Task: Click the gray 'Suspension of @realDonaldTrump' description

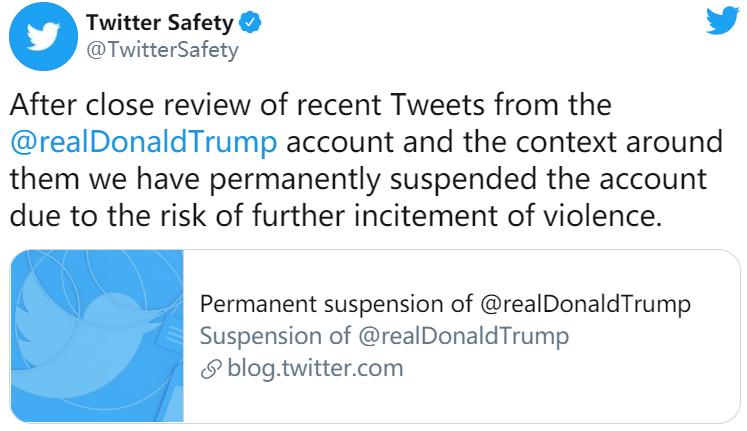Action: 384,336
